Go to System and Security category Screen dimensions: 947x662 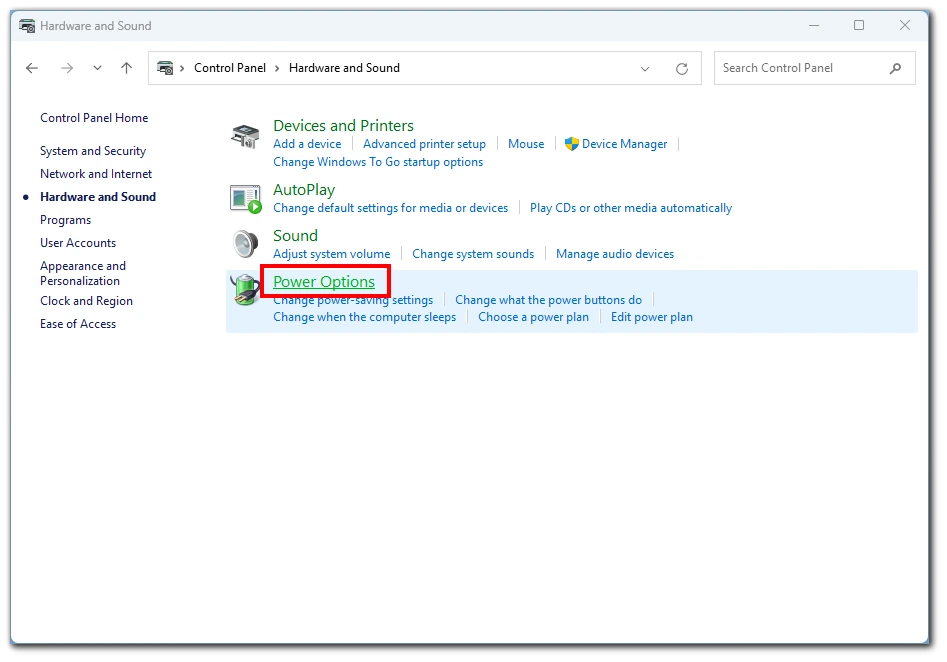coord(93,151)
